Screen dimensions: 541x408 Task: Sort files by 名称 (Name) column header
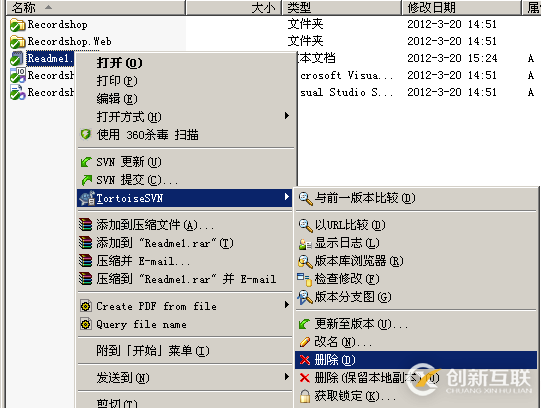(96, 7)
